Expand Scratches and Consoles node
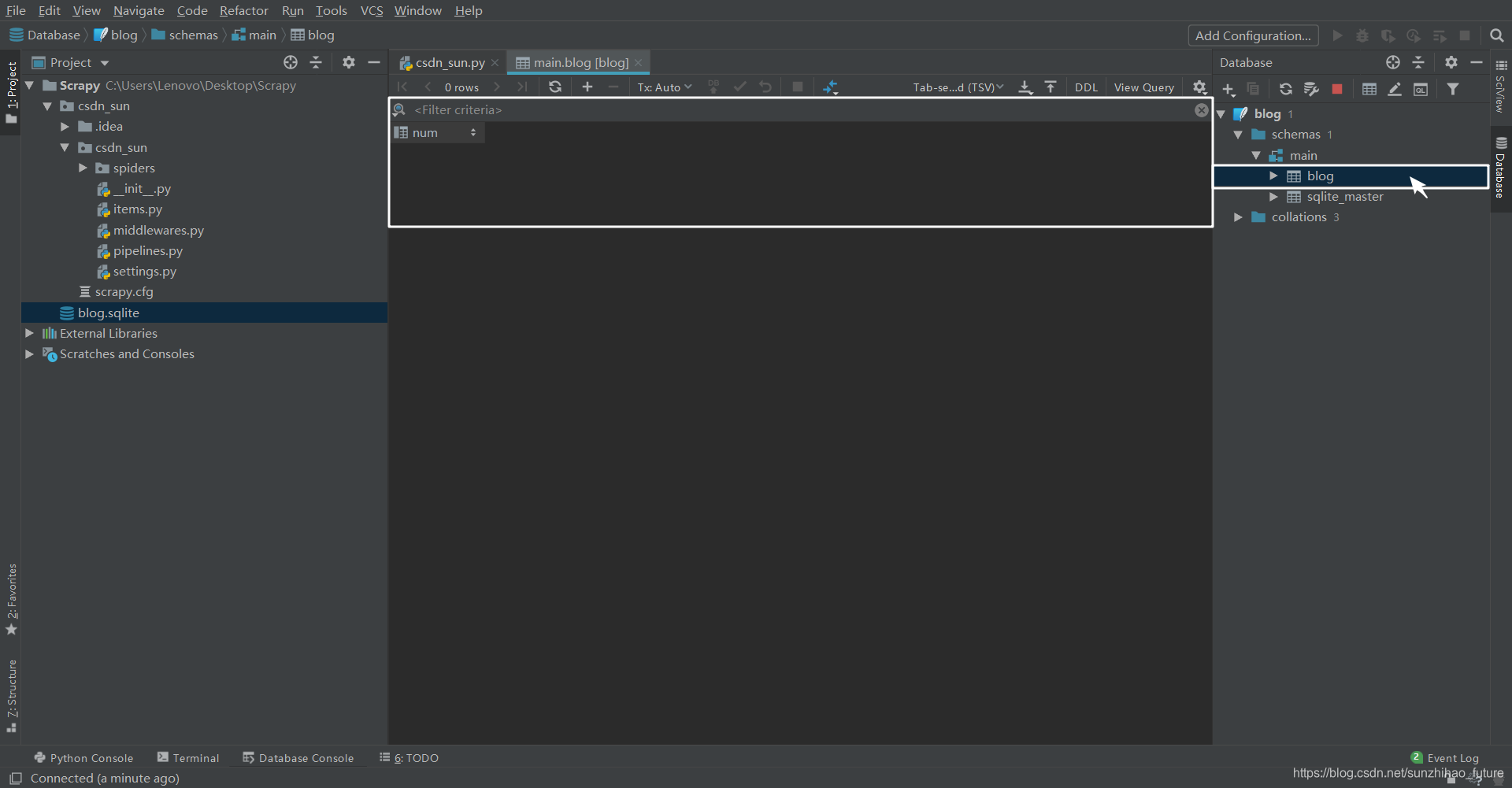1512x788 pixels. [x=29, y=353]
